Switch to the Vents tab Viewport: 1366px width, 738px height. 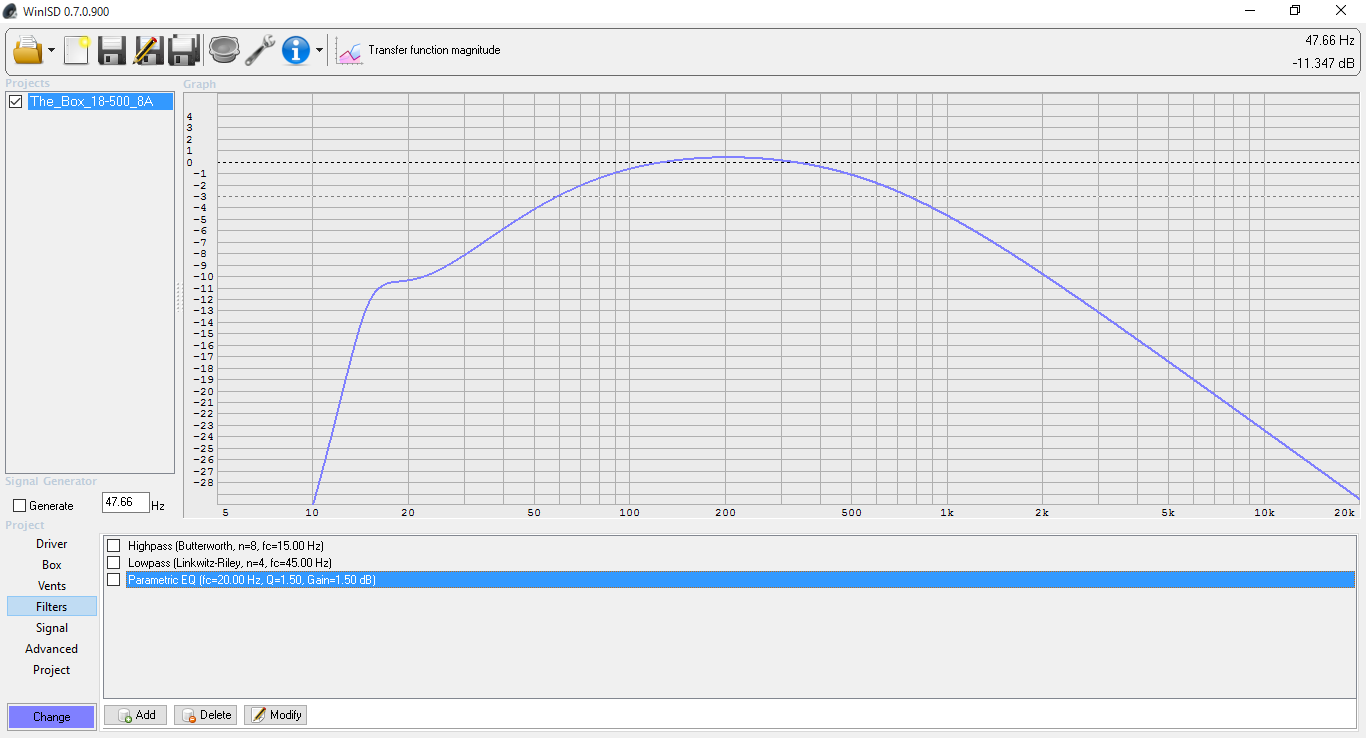pos(52,586)
